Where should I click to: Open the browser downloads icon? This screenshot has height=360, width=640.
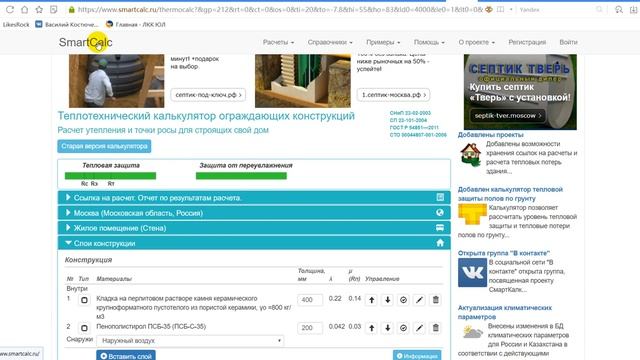[x=633, y=9]
